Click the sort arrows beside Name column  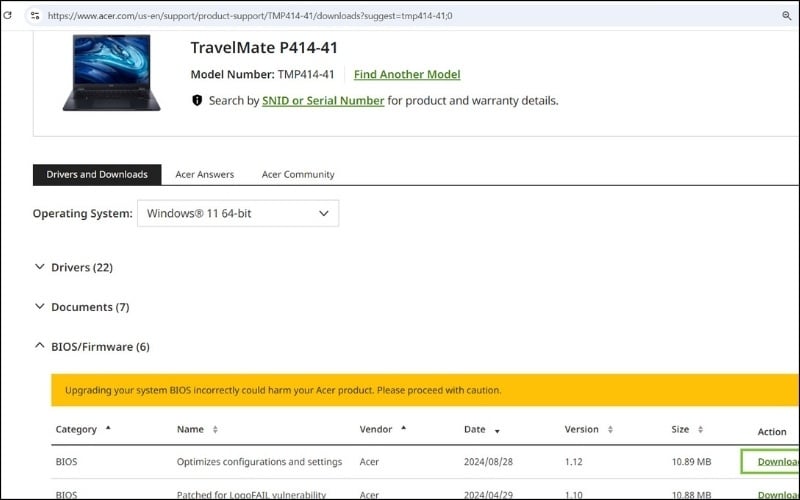(215, 430)
